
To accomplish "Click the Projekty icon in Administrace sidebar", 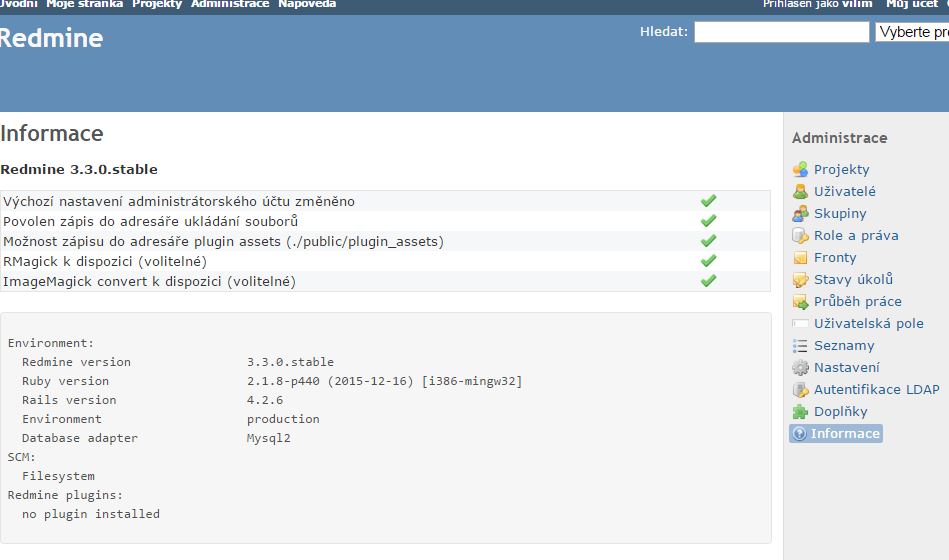I will pos(800,170).
